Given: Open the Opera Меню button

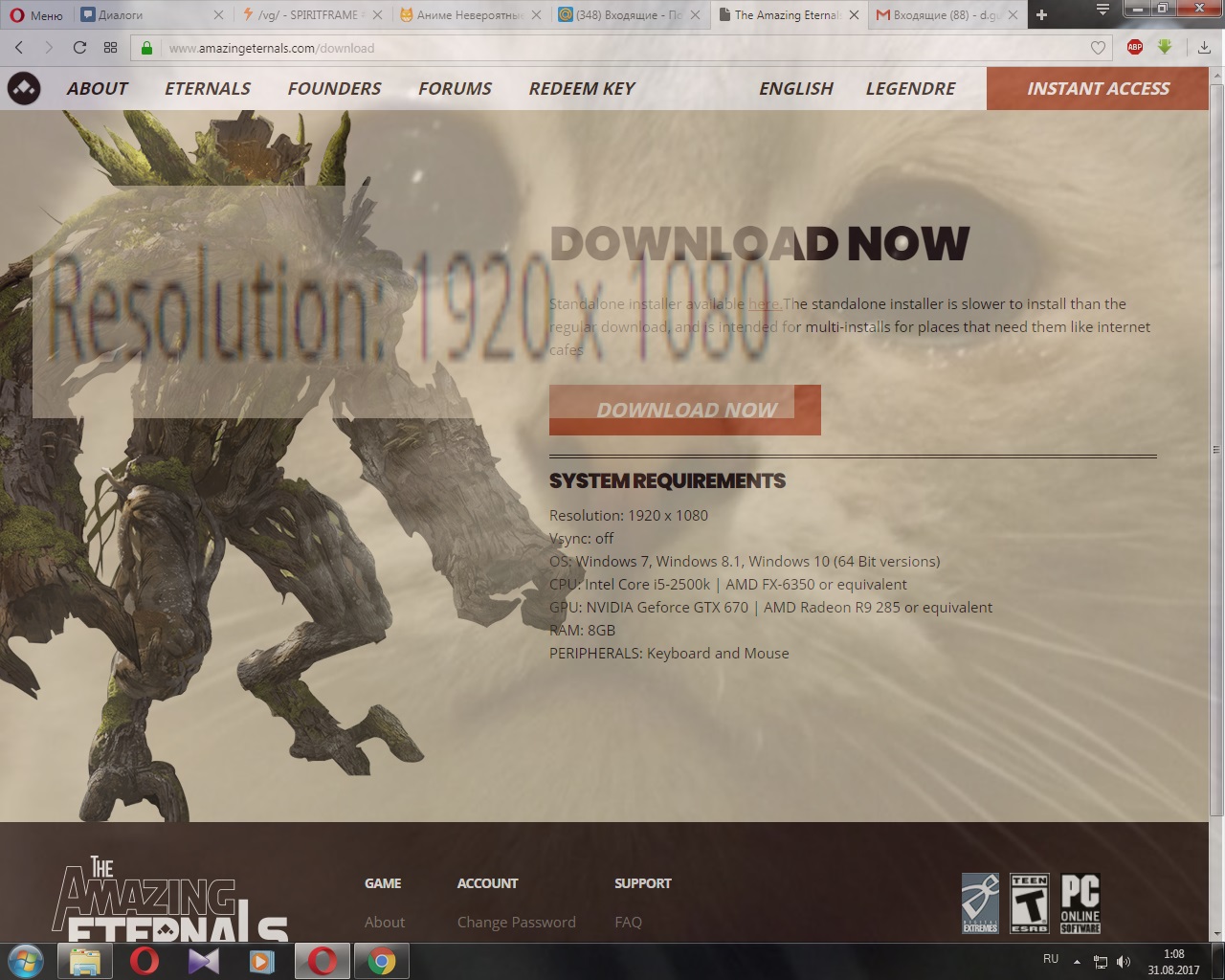Looking at the screenshot, I should [36, 15].
